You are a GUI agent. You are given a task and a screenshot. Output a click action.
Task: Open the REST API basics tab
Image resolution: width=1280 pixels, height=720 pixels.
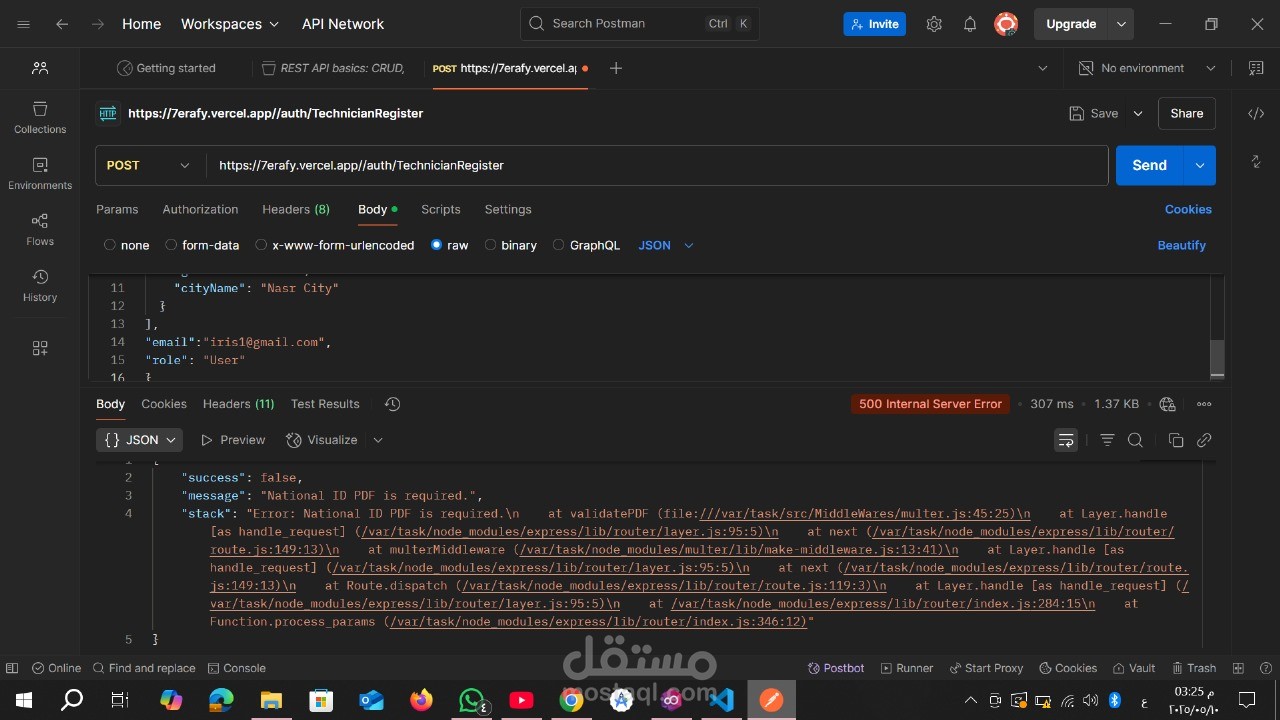point(333,68)
